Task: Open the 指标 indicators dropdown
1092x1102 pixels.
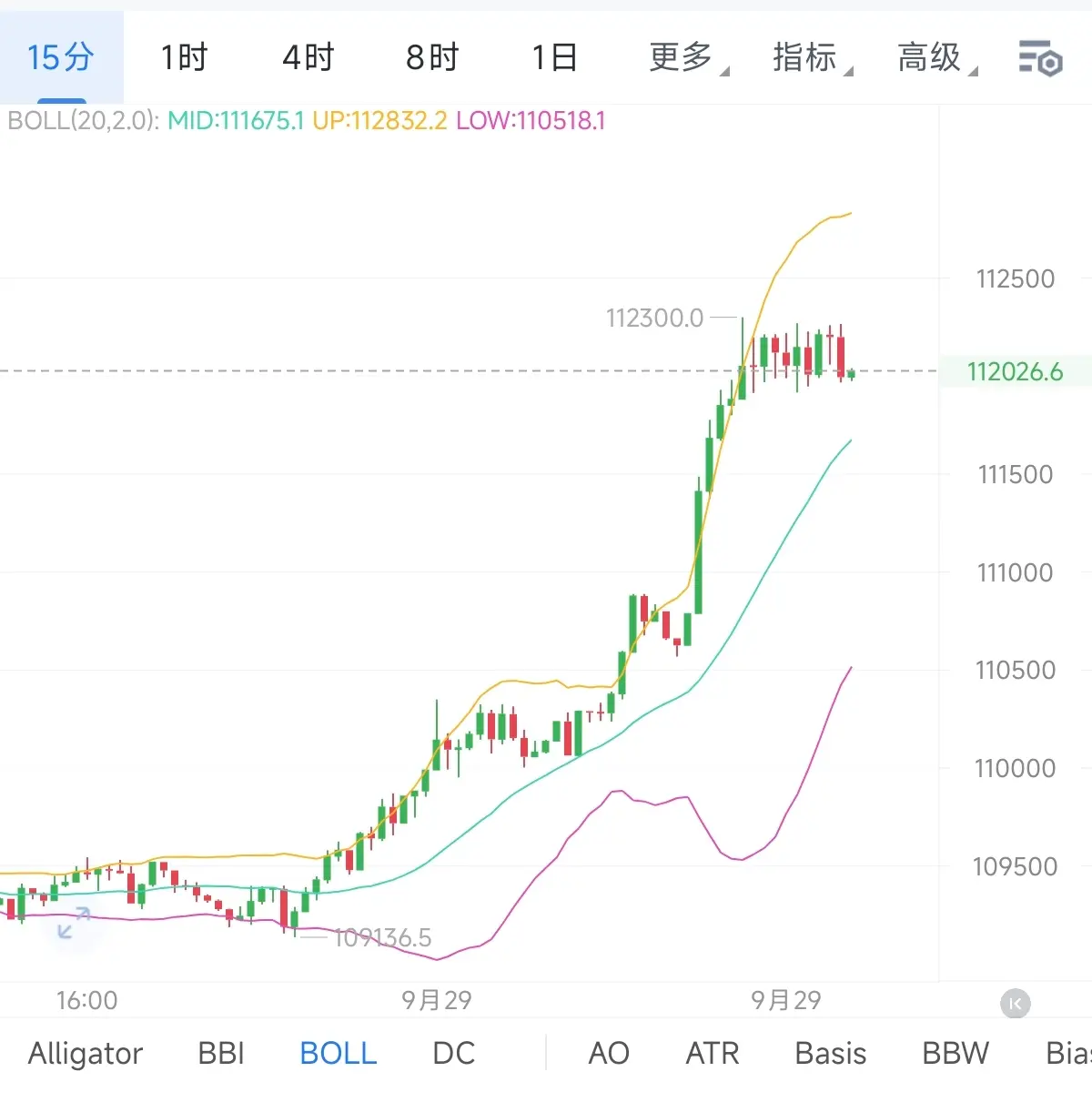Action: [813, 57]
